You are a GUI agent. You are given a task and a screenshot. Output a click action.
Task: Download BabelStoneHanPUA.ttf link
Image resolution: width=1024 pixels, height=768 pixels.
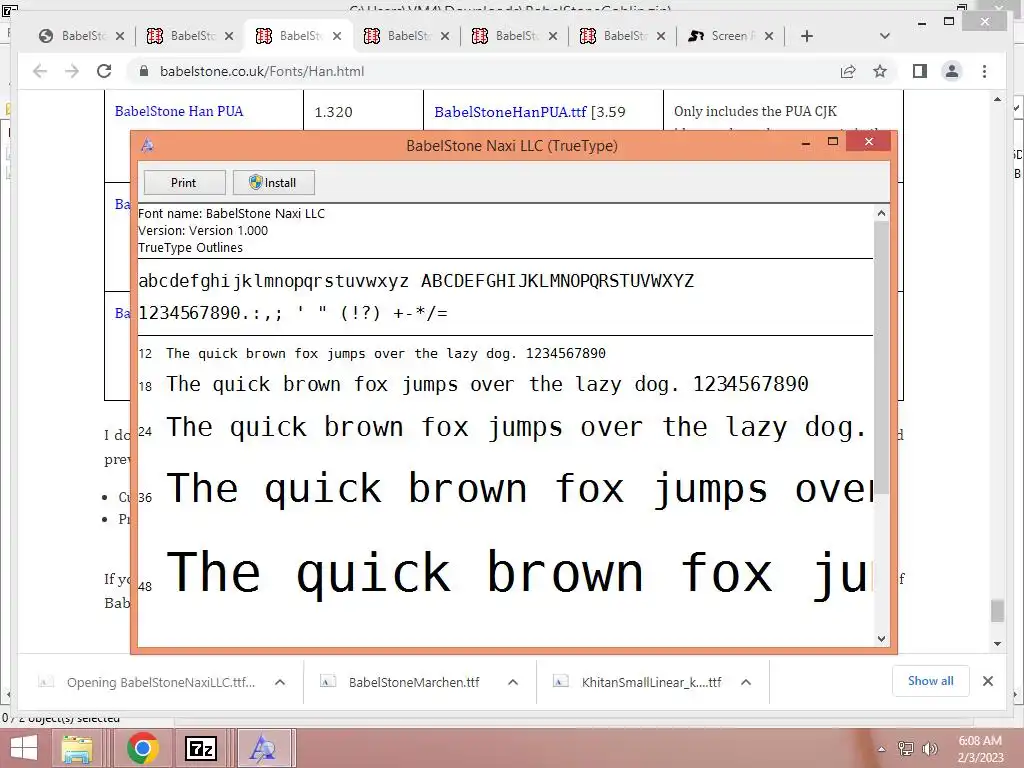pyautogui.click(x=510, y=112)
